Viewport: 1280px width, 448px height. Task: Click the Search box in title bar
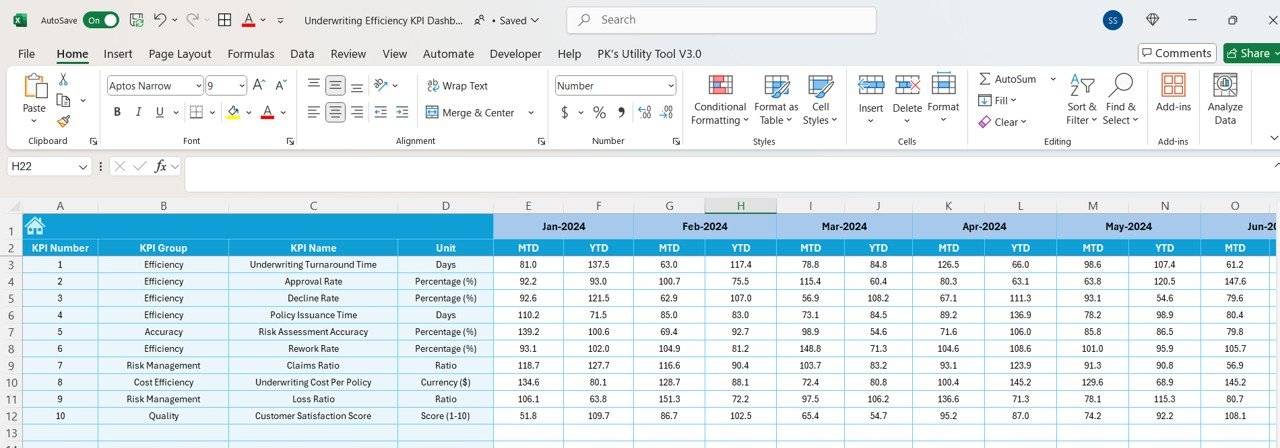721,20
